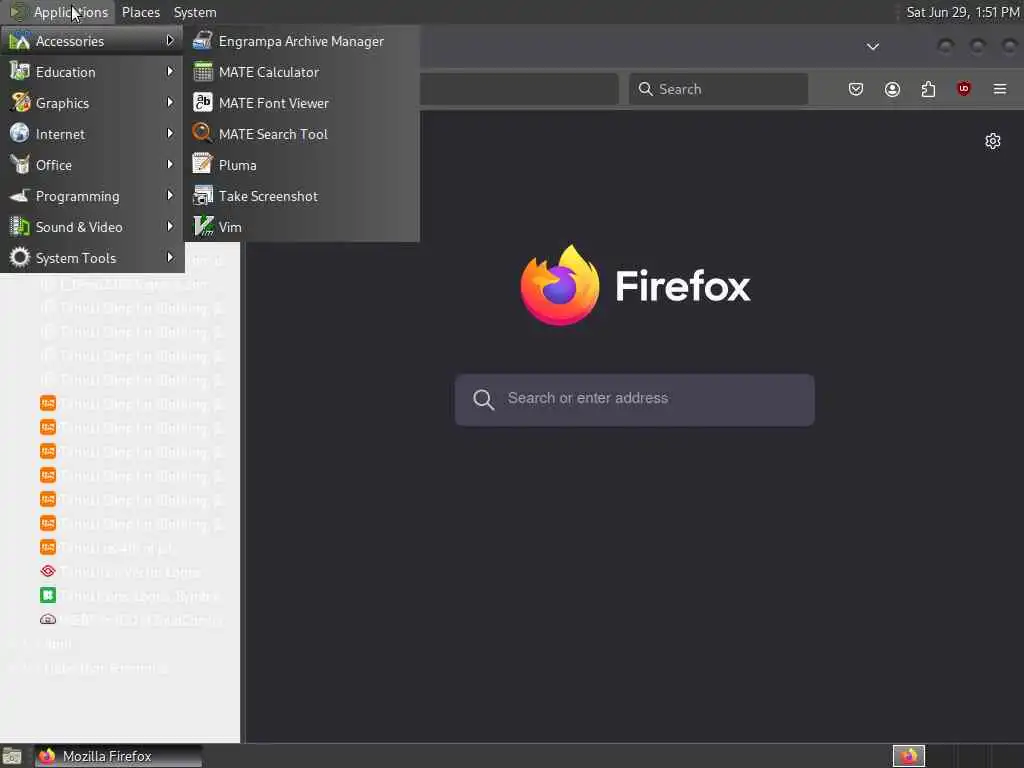Click the Firefox 'Search or enter address' box

coord(635,400)
